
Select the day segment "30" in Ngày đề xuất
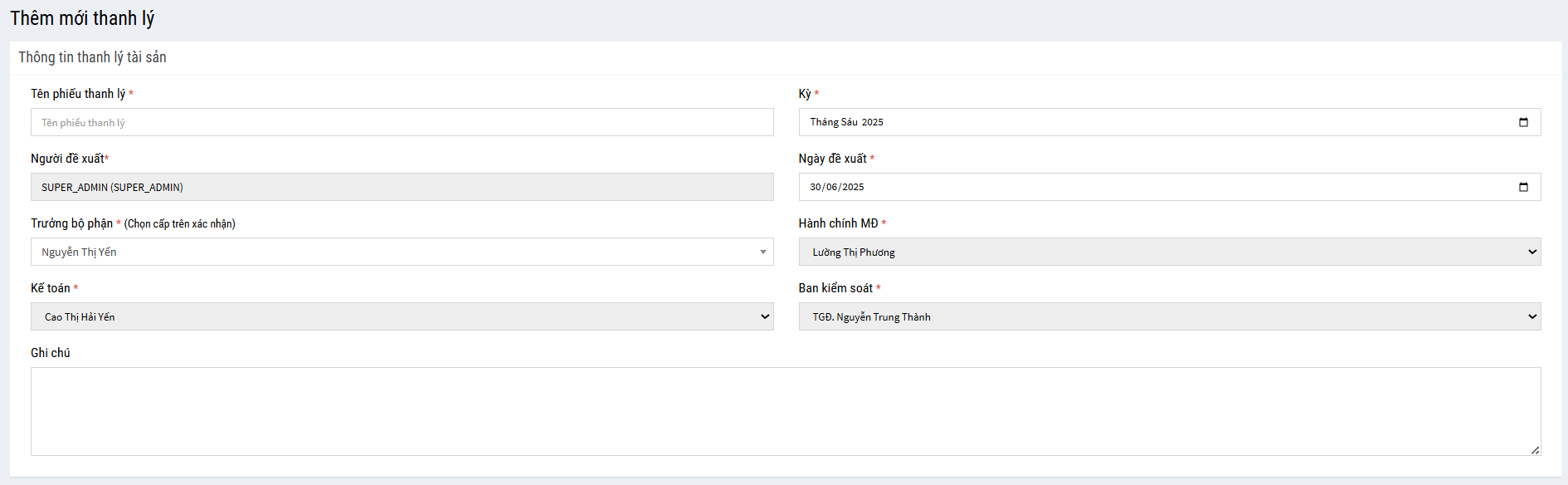816,187
